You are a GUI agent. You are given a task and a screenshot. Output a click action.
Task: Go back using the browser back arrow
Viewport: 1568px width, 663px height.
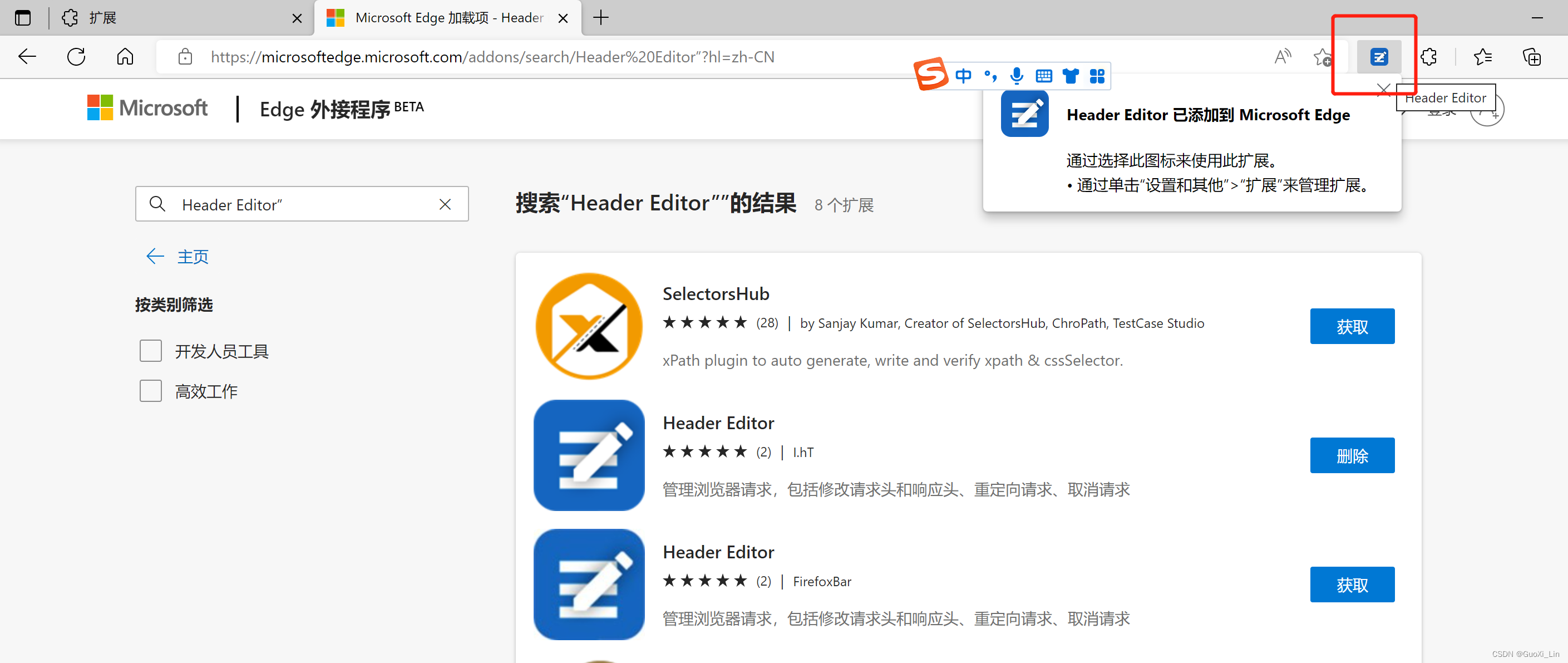(27, 57)
